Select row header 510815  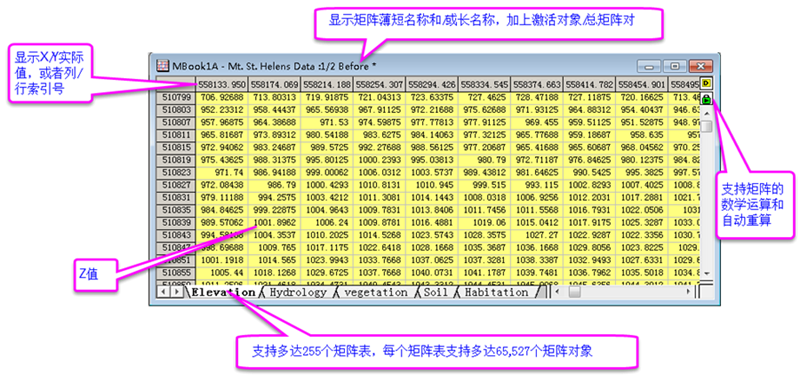pos(176,147)
